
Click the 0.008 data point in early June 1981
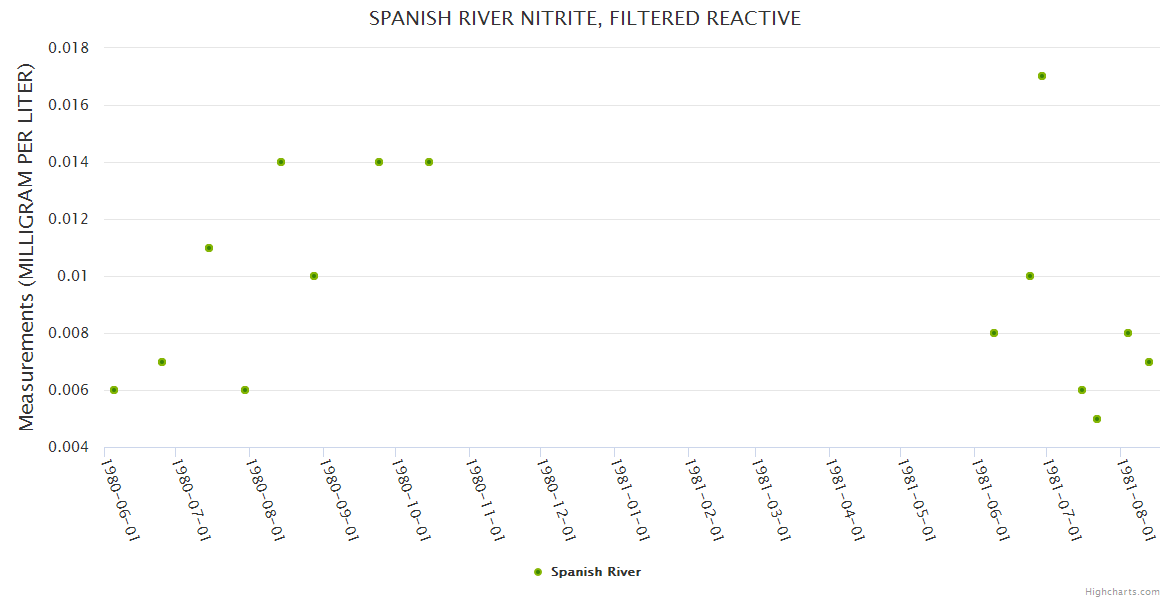click(x=994, y=333)
